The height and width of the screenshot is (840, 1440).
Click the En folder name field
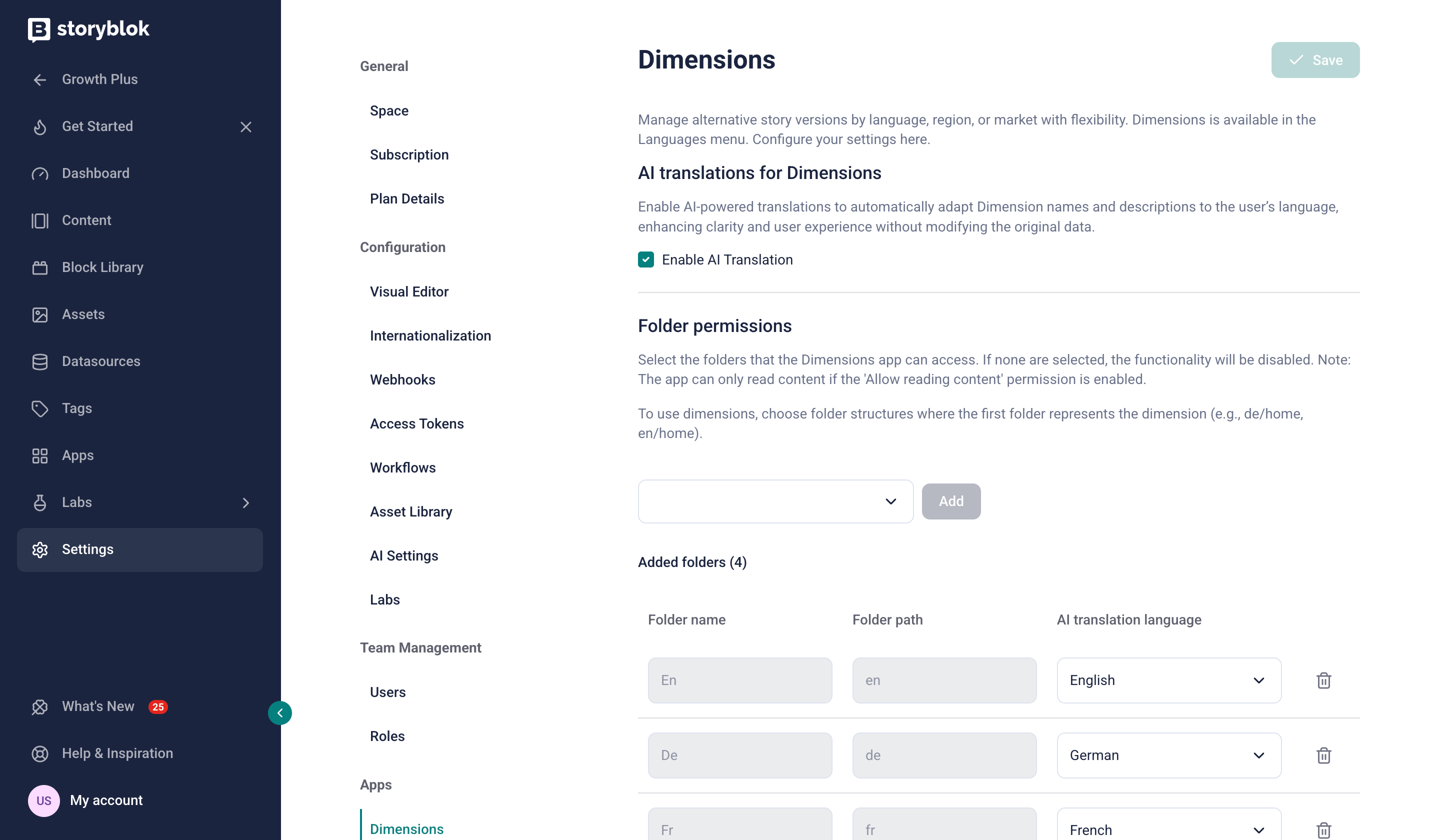click(x=739, y=680)
